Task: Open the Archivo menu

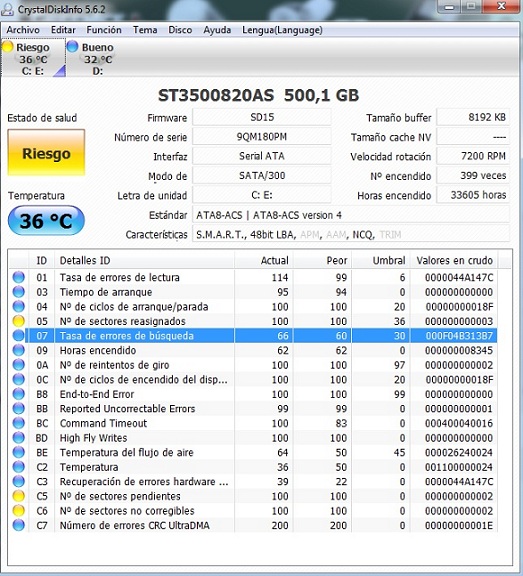Action: 23,30
